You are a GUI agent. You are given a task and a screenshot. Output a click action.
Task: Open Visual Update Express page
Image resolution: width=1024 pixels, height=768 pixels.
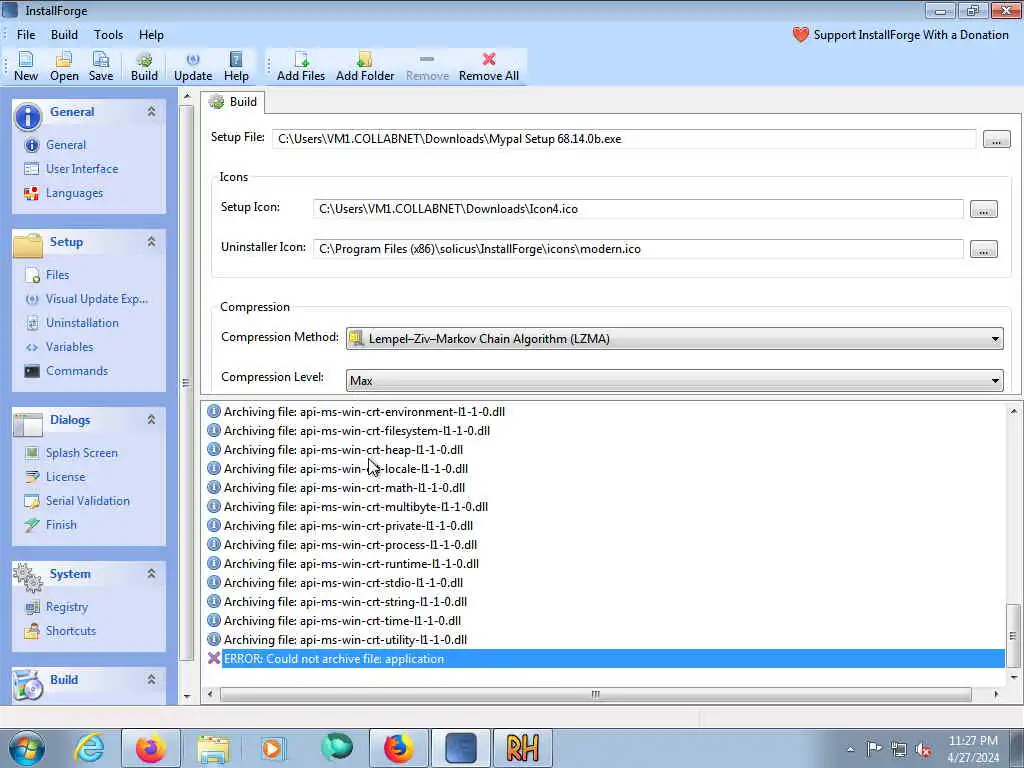point(97,299)
